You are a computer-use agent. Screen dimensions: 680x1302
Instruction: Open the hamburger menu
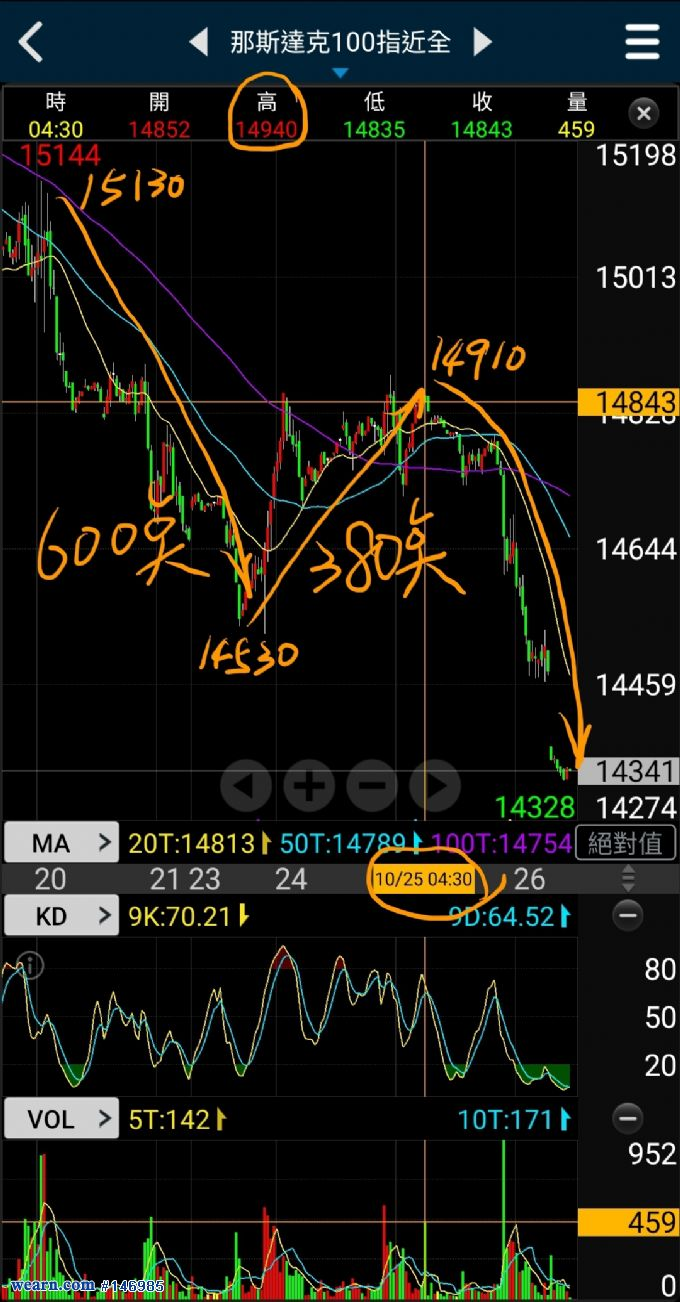click(642, 42)
